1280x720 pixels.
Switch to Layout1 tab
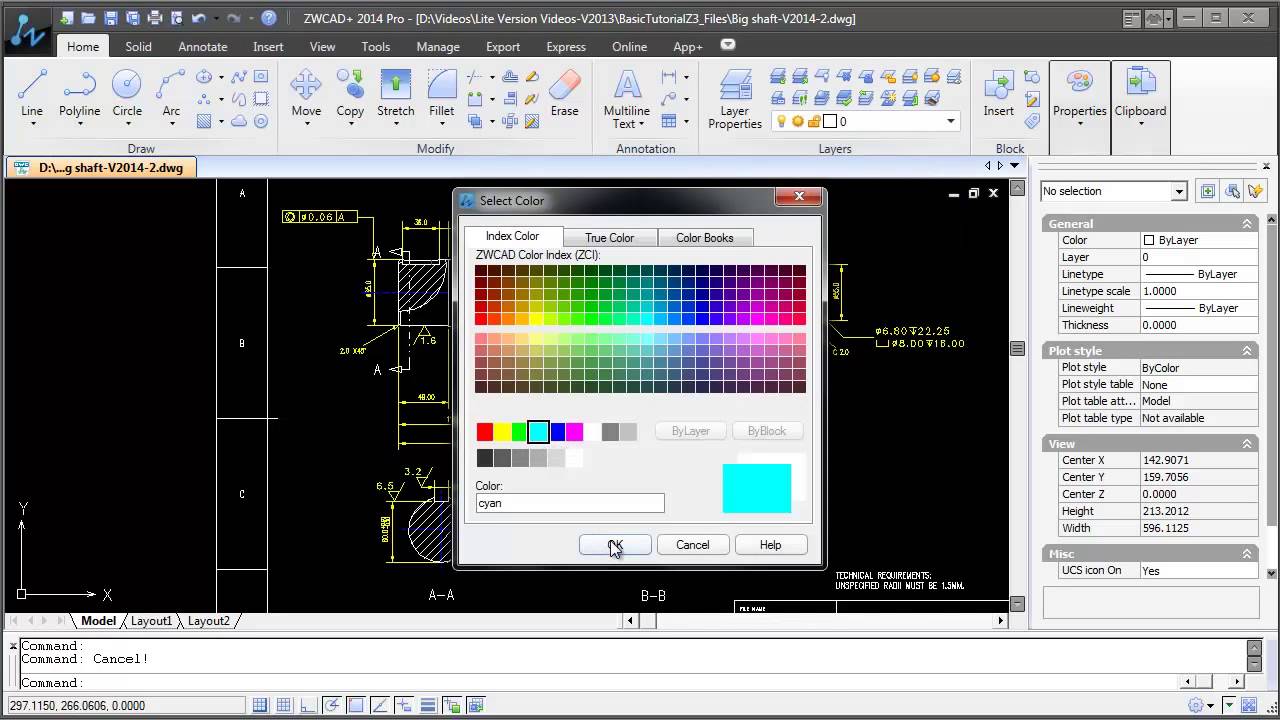coord(152,621)
